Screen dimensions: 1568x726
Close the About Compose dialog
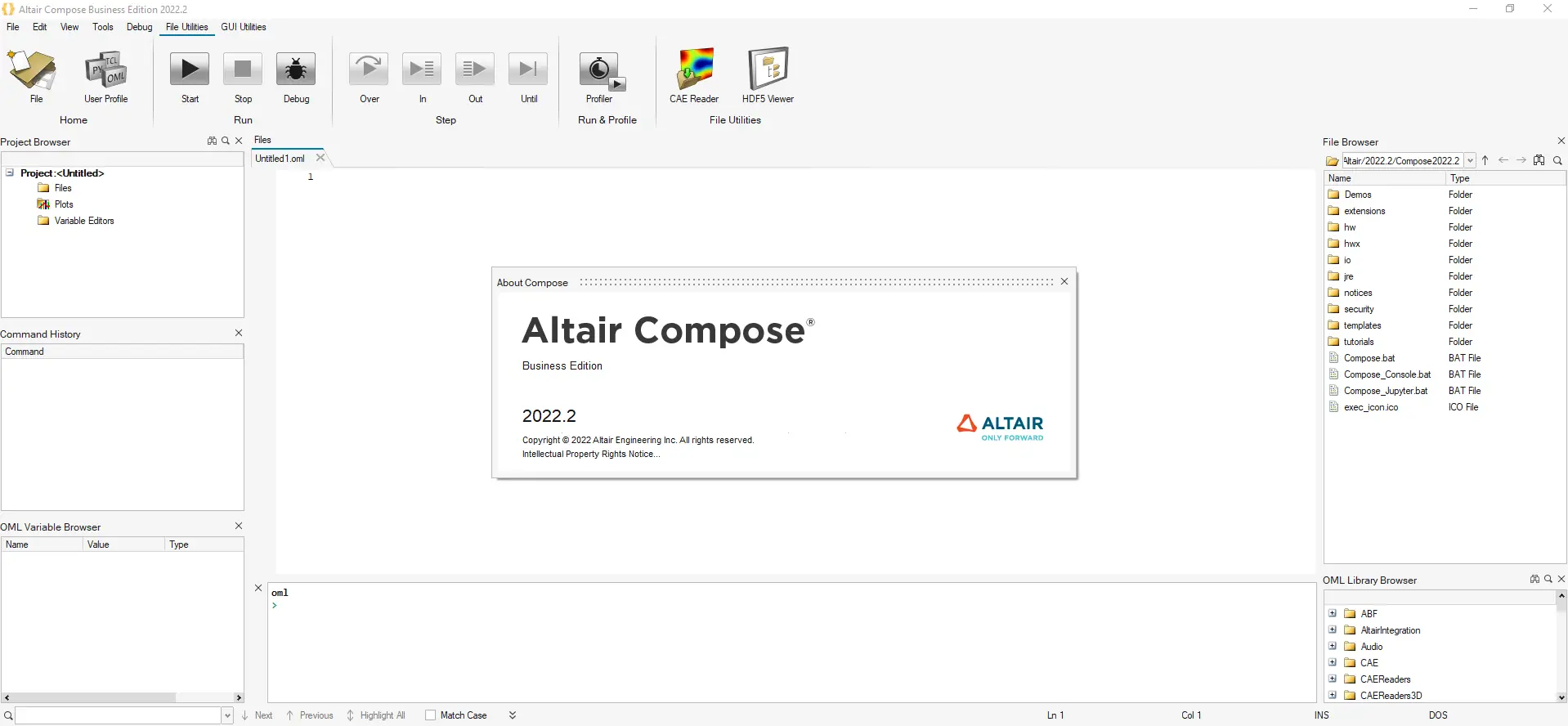(1064, 281)
